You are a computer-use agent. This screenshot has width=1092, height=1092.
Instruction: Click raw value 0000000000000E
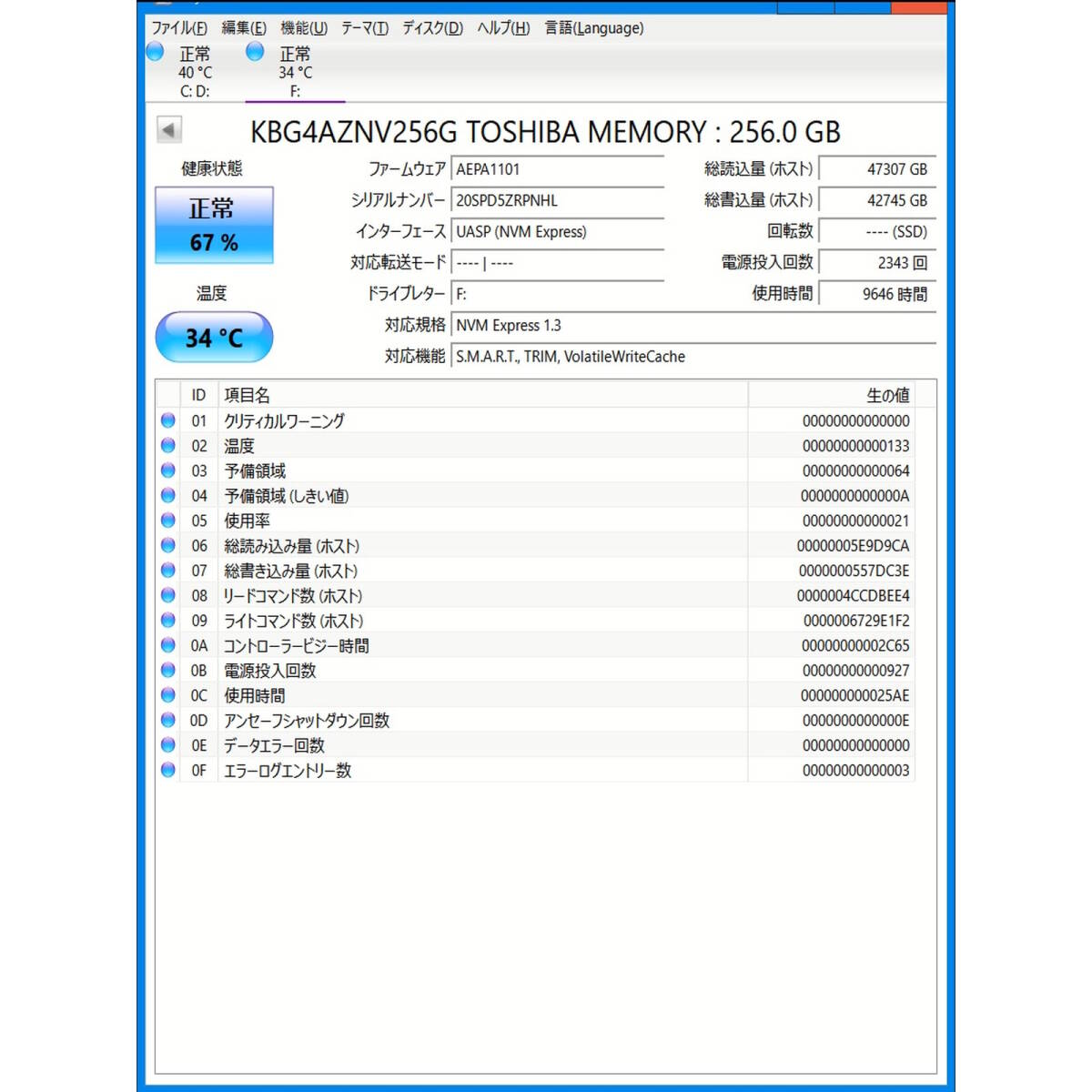tap(855, 721)
